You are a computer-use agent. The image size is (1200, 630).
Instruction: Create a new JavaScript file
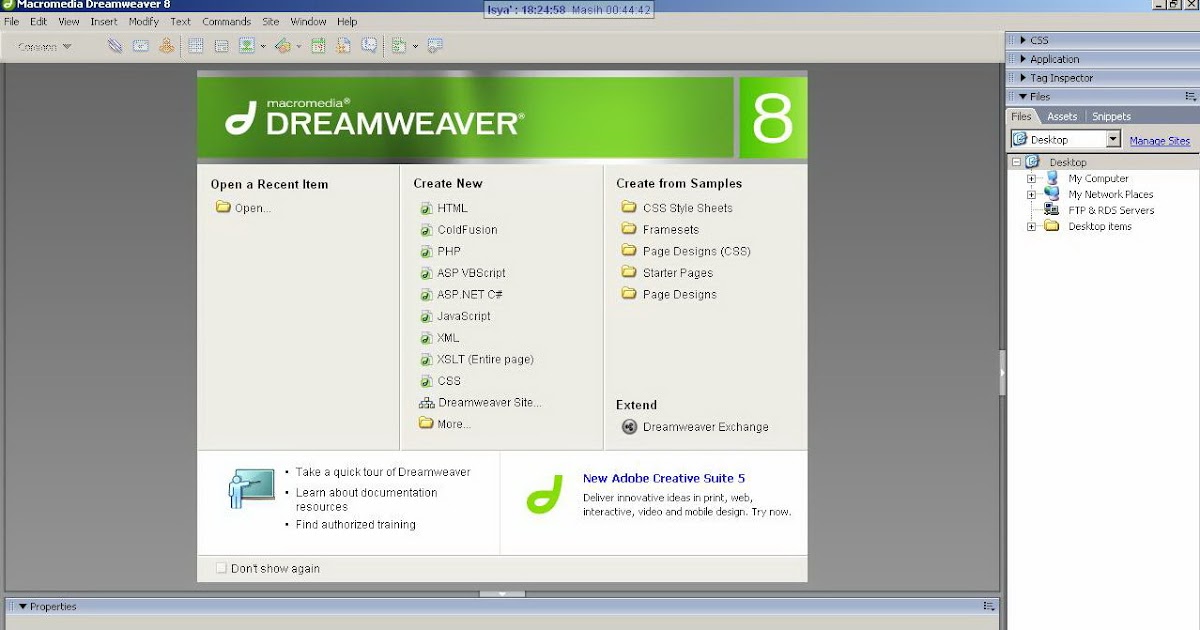point(464,316)
